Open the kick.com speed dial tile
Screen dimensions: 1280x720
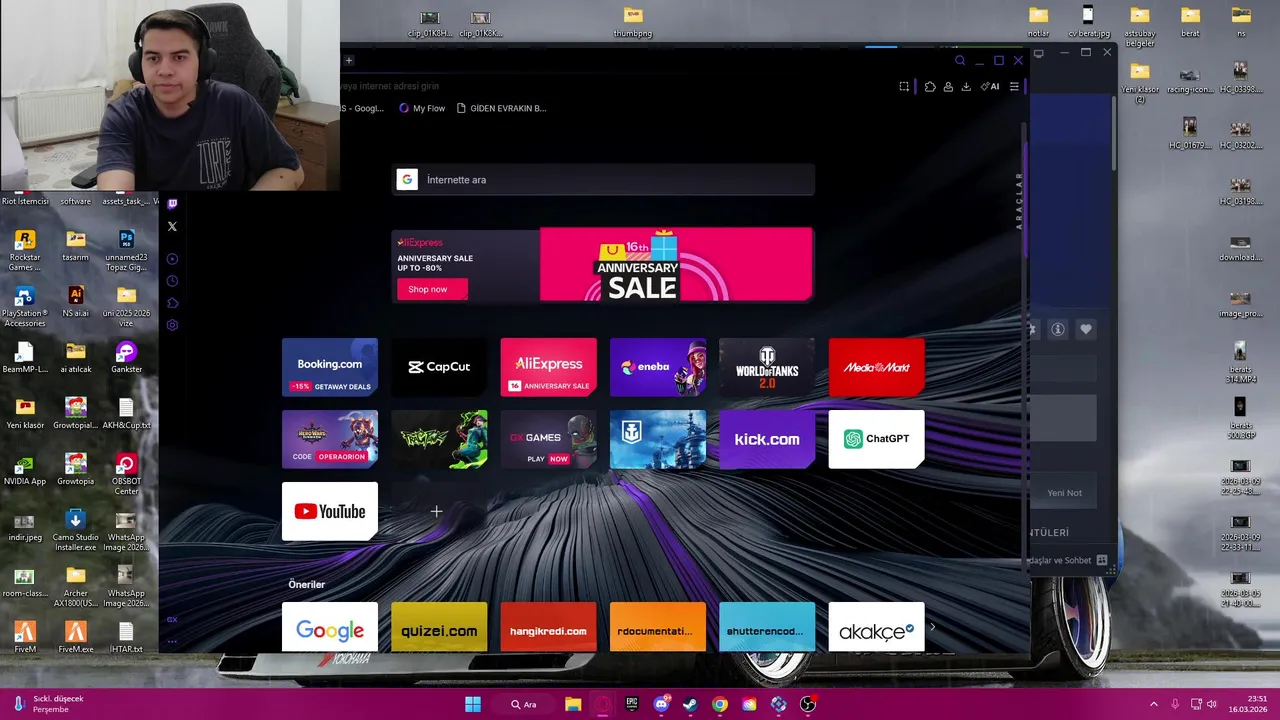[767, 439]
